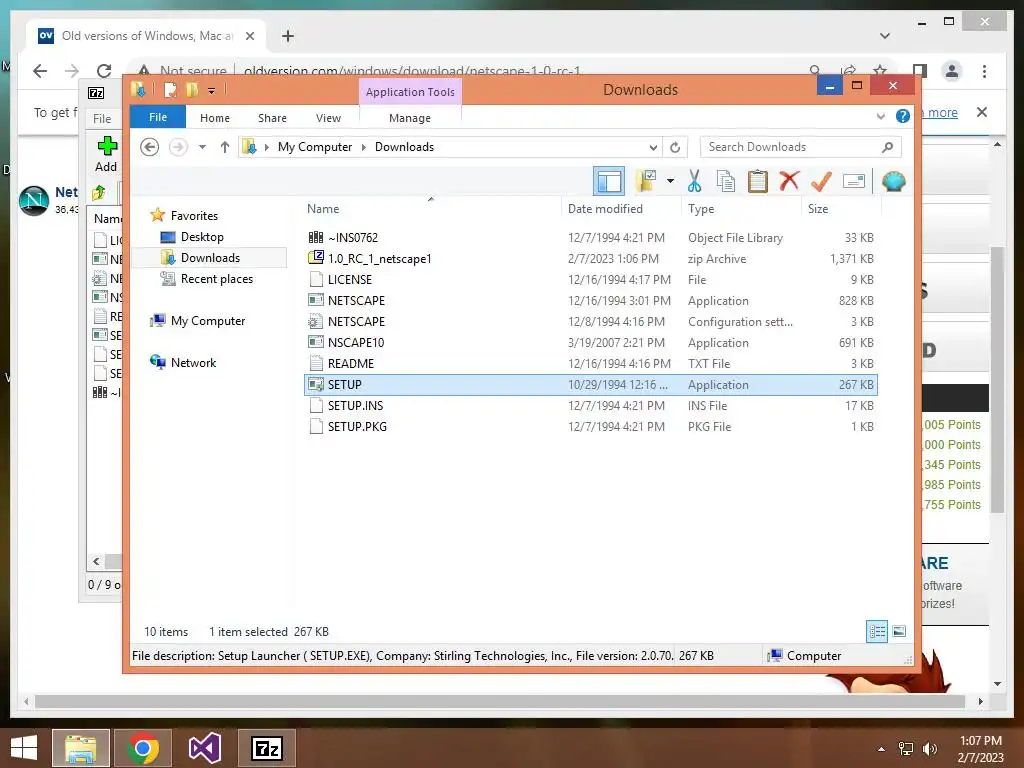The image size is (1024, 768).
Task: Open folder options toolbar icon
Action: [646, 181]
